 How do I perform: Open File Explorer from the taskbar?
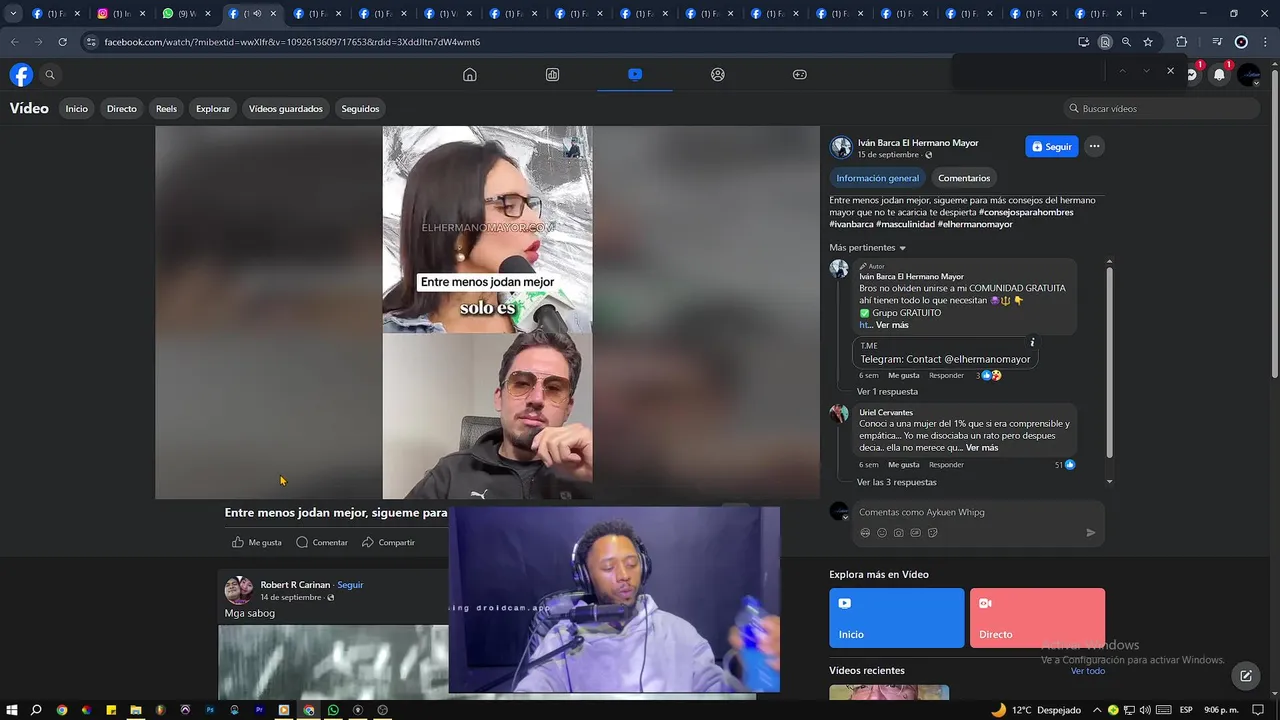136,710
